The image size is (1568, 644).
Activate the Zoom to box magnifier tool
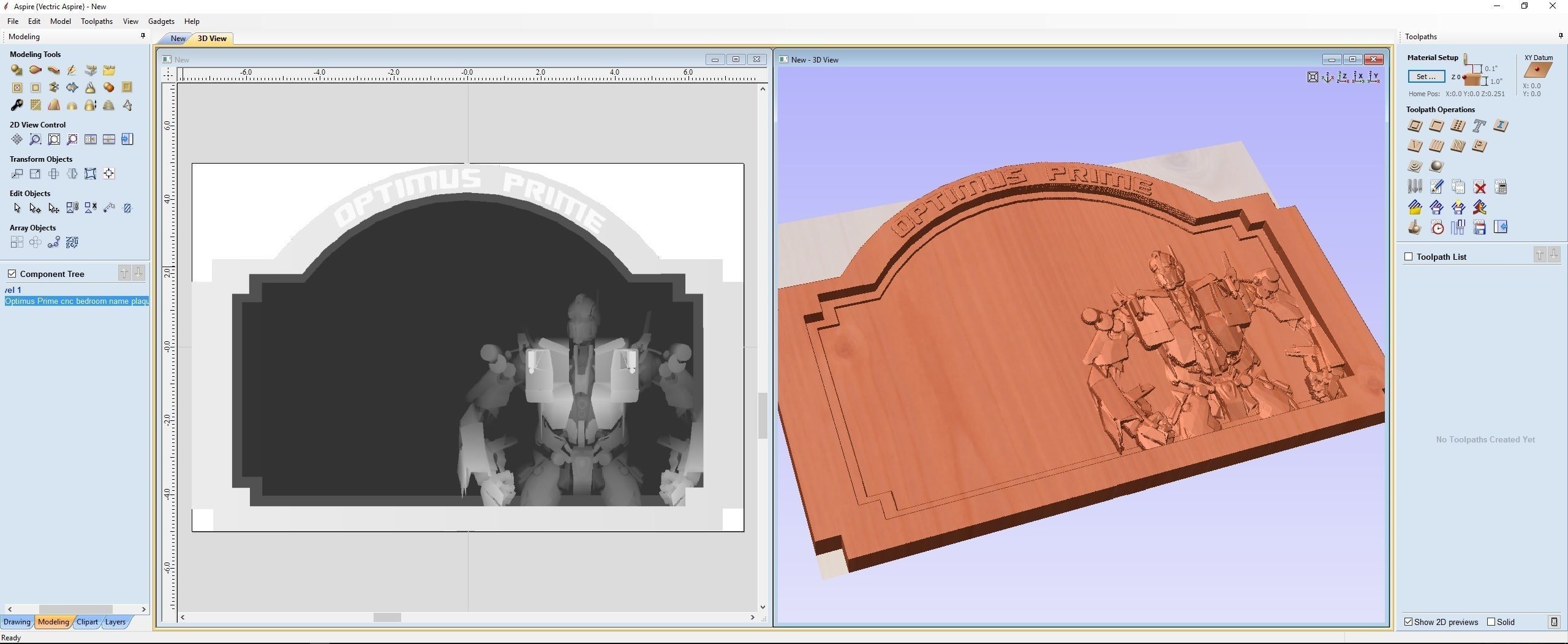point(36,140)
